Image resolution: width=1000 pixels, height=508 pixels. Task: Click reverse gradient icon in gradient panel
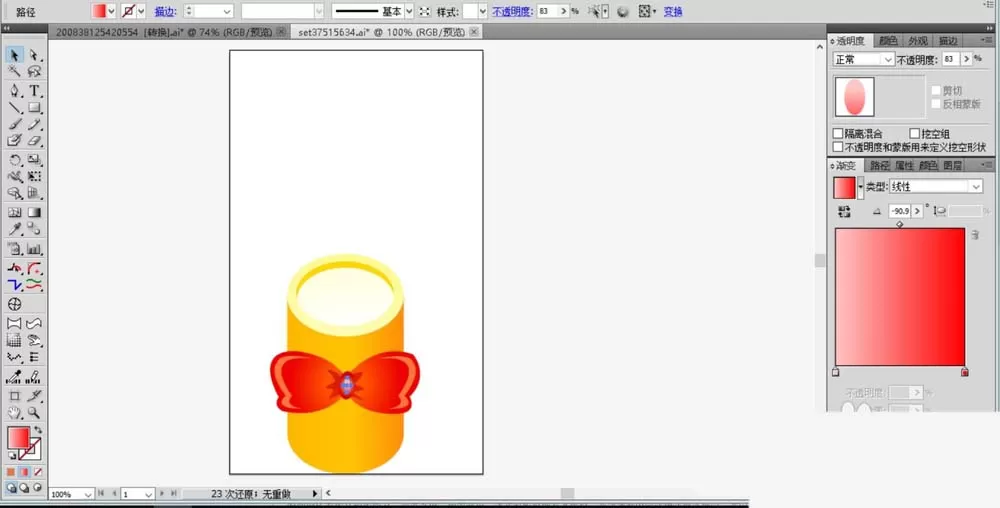coord(844,212)
